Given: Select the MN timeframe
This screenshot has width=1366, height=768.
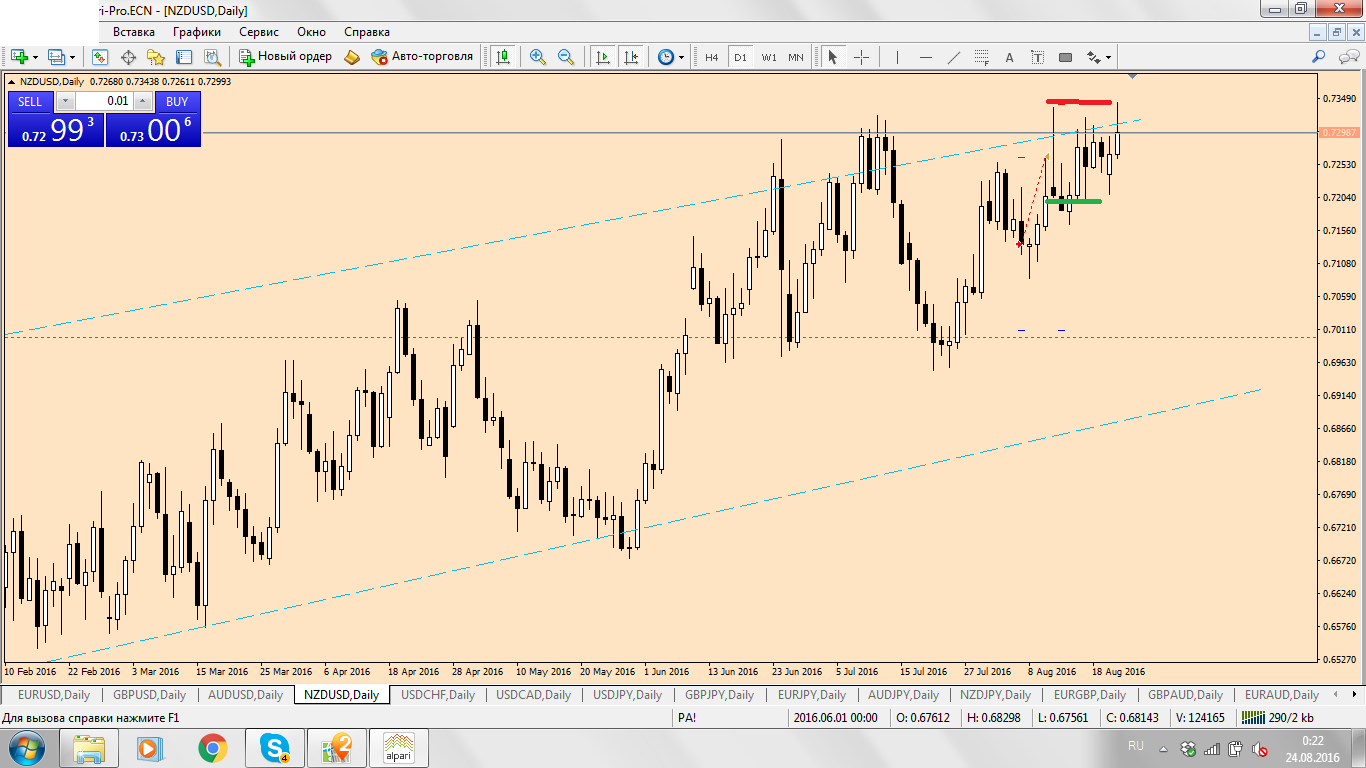Looking at the screenshot, I should [796, 57].
